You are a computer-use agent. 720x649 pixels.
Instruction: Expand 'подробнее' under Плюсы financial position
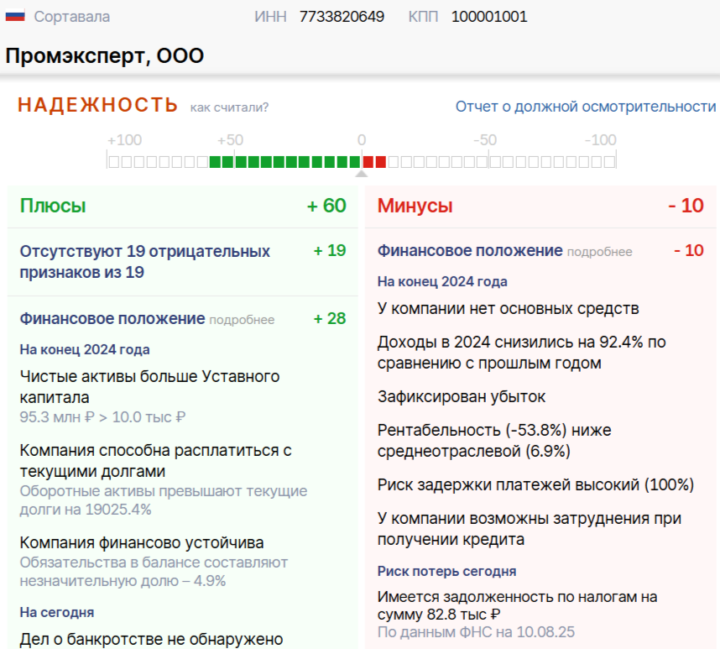tap(242, 320)
